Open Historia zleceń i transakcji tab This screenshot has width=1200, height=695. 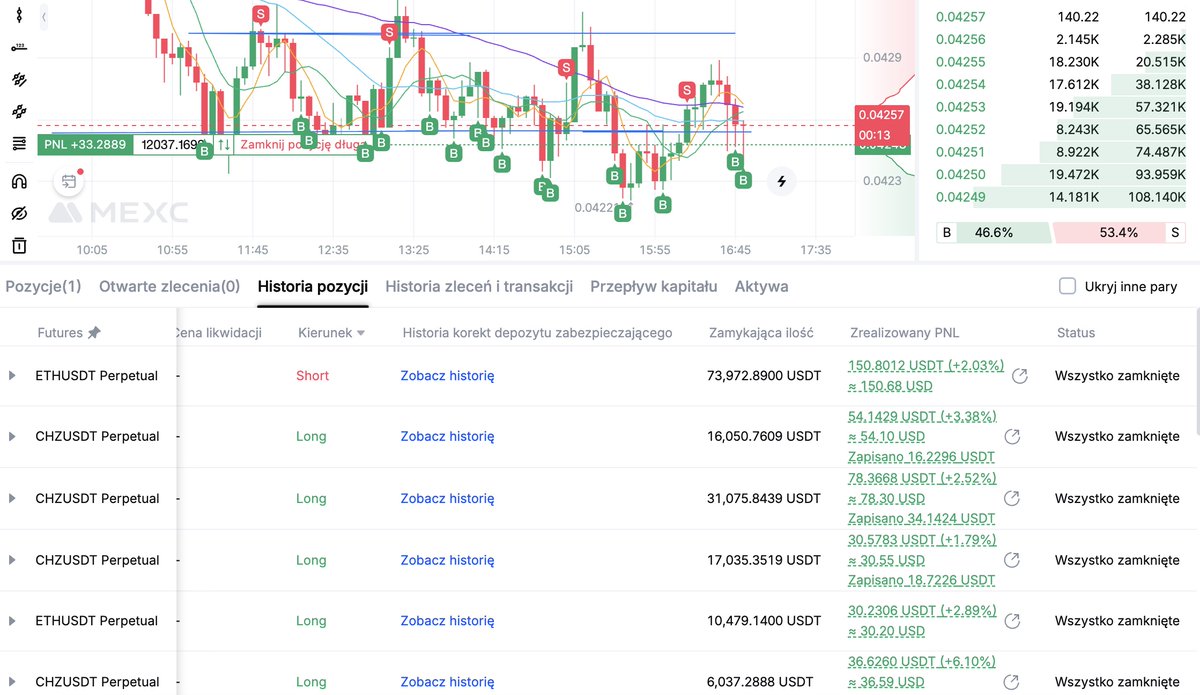(x=479, y=286)
